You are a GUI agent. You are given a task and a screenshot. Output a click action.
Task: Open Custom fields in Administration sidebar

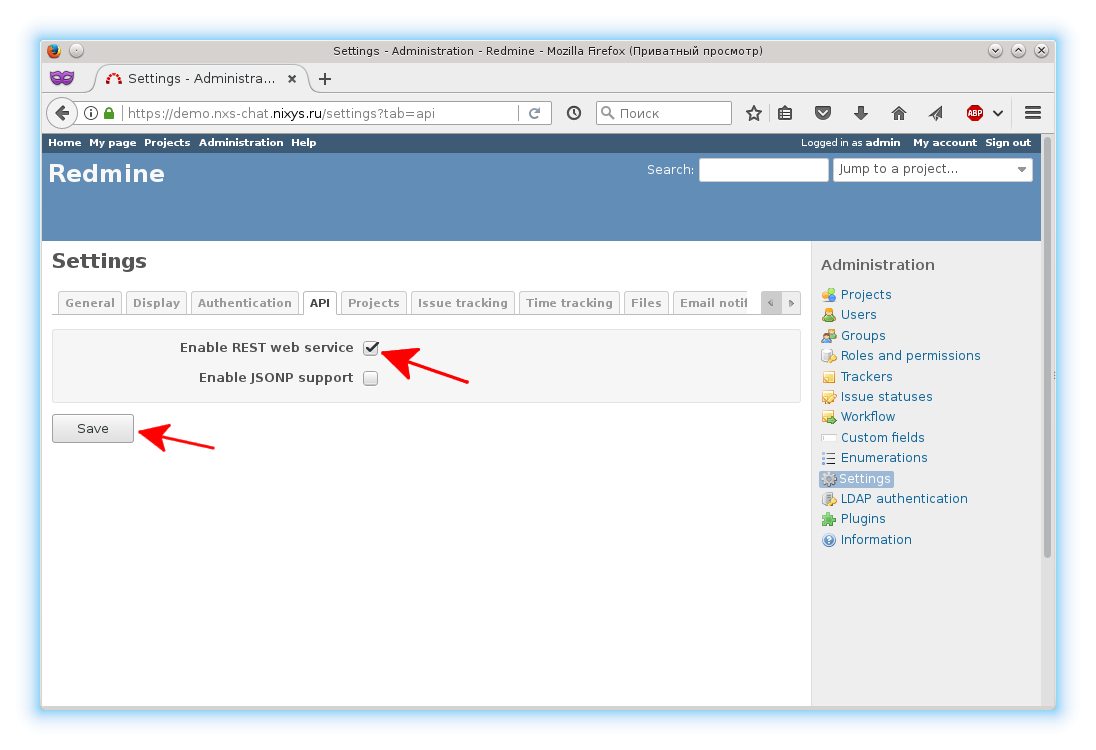883,438
